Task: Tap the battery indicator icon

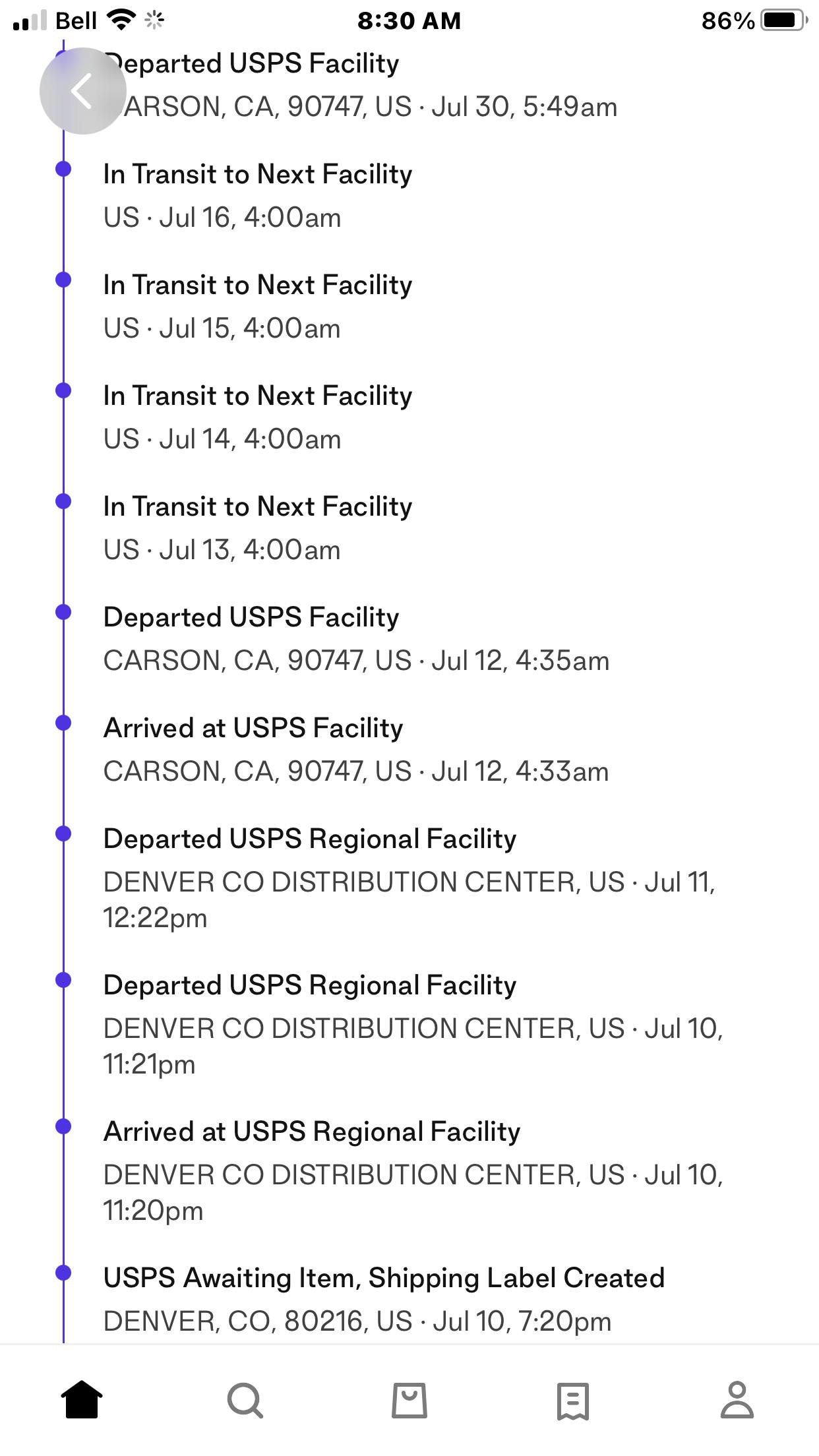Action: pos(783,20)
